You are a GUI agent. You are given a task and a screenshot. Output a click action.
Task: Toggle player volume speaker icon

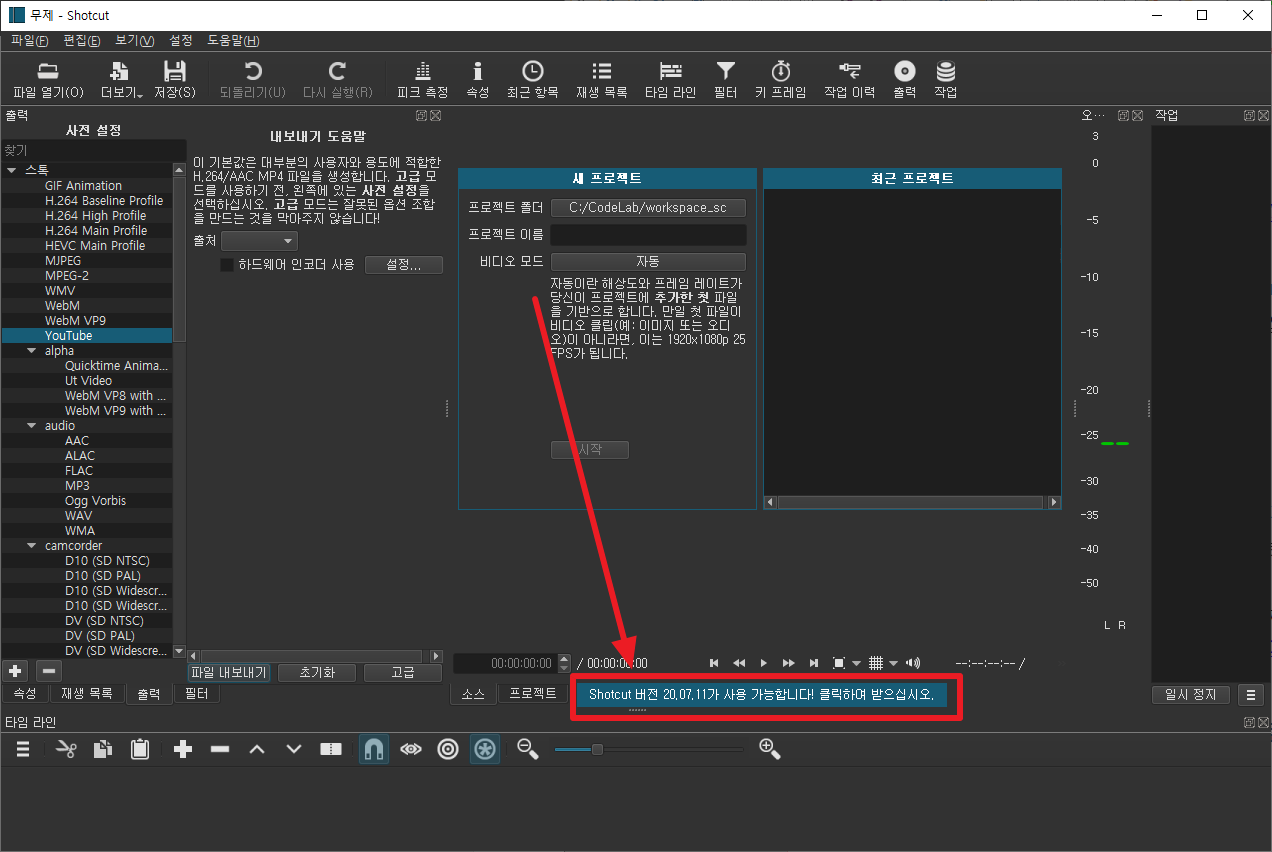click(912, 663)
